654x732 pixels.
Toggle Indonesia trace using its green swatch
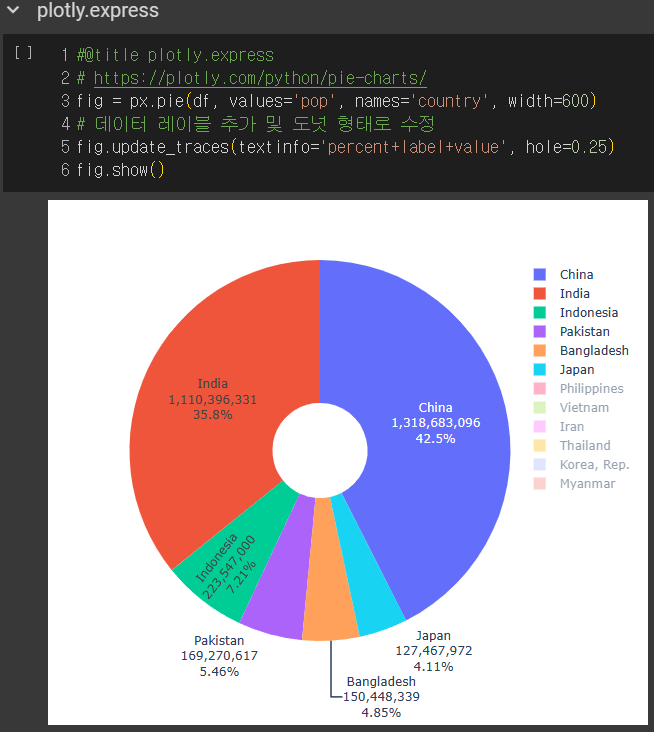click(540, 312)
